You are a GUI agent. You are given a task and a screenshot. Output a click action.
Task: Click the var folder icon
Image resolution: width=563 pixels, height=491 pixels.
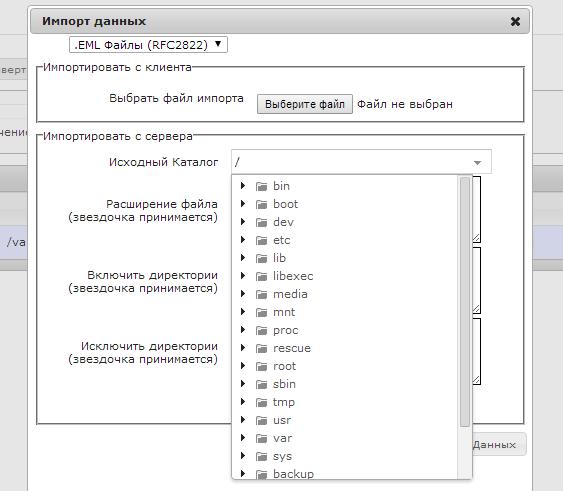click(x=261, y=439)
